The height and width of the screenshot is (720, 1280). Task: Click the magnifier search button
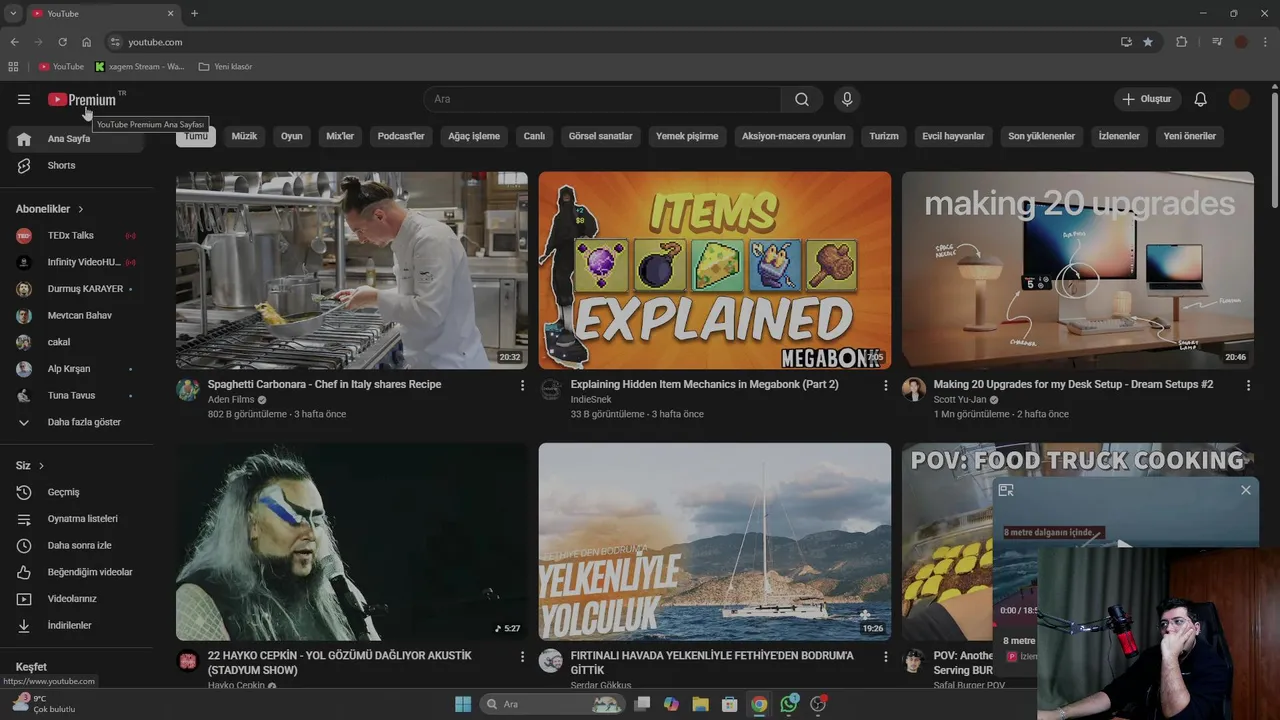802,99
